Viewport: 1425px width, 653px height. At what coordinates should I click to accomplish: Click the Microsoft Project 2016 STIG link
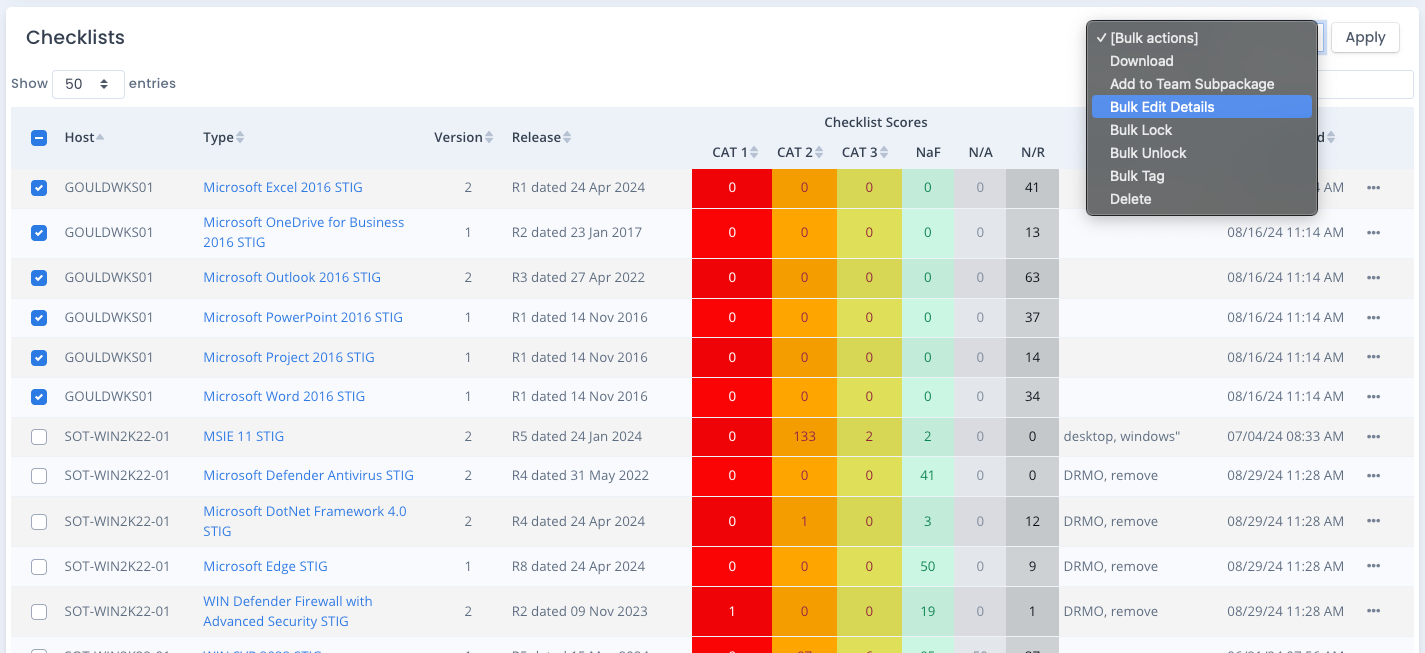pyautogui.click(x=289, y=358)
